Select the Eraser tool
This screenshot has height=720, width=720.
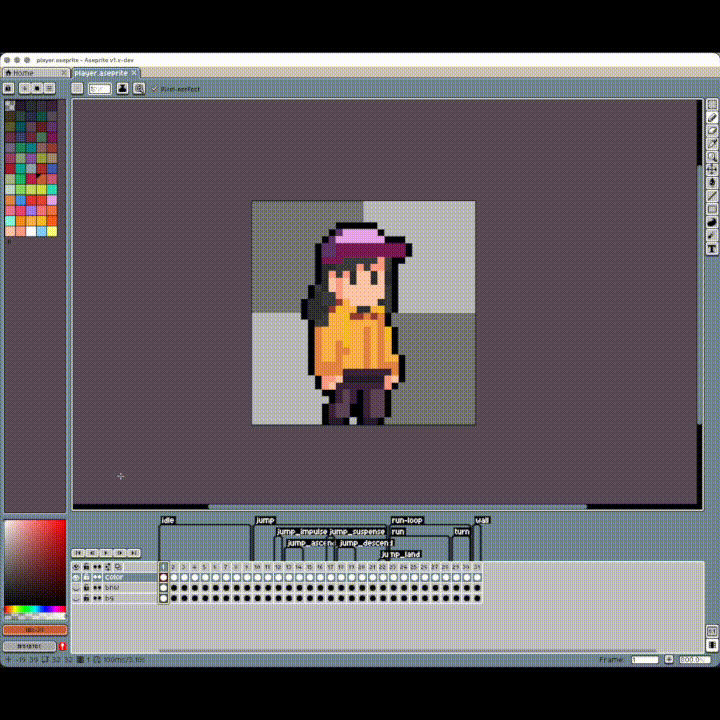point(712,131)
